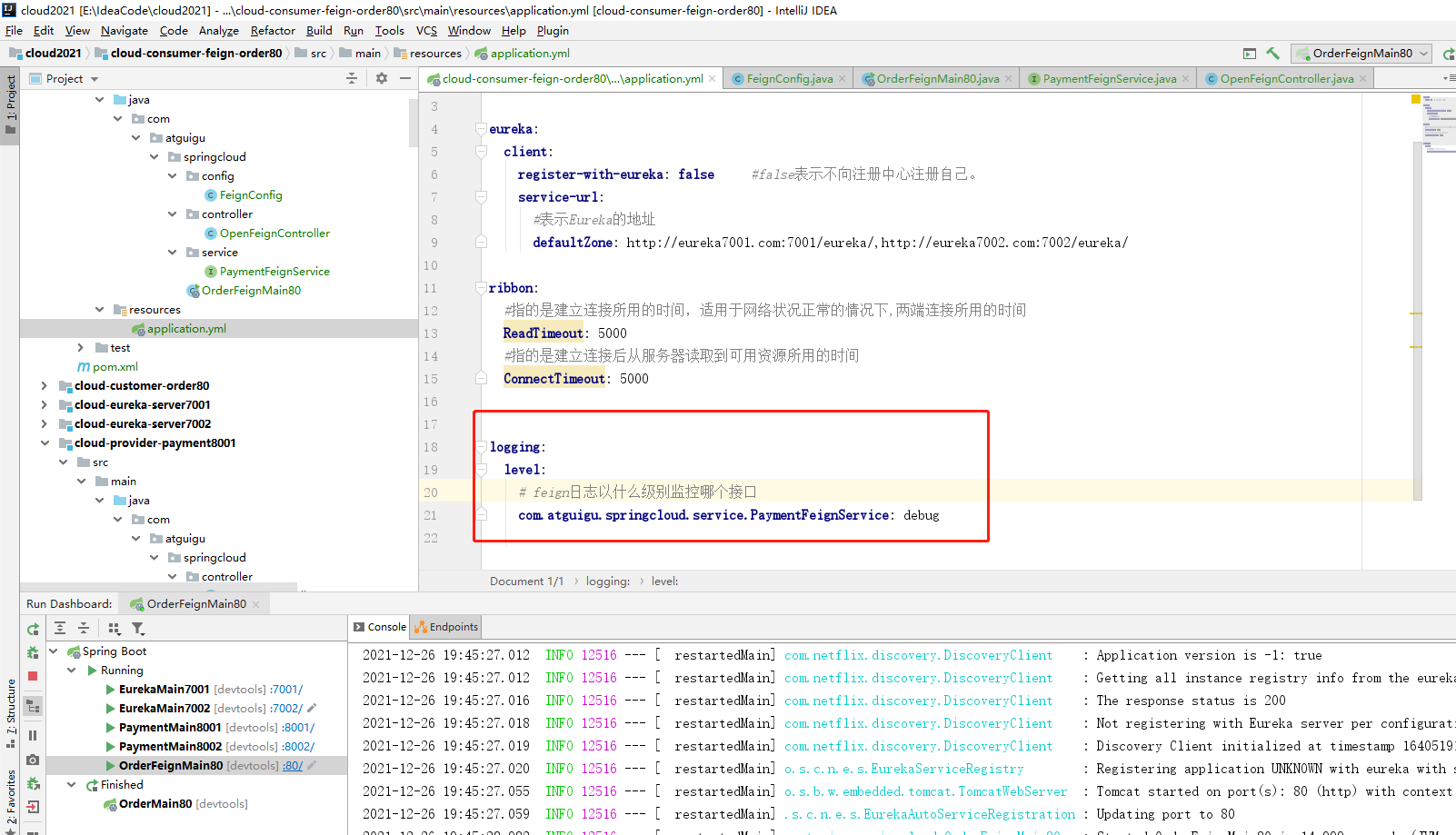
Task: Open the :8001/ link for PaymentMain8001
Action: click(x=298, y=728)
